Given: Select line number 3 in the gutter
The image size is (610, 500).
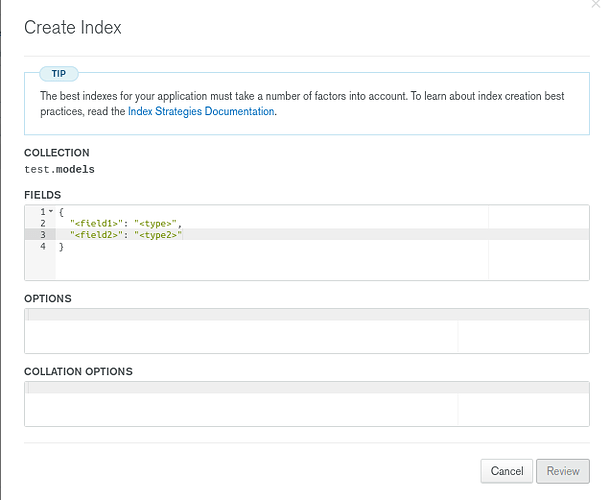Looking at the screenshot, I should (43, 234).
